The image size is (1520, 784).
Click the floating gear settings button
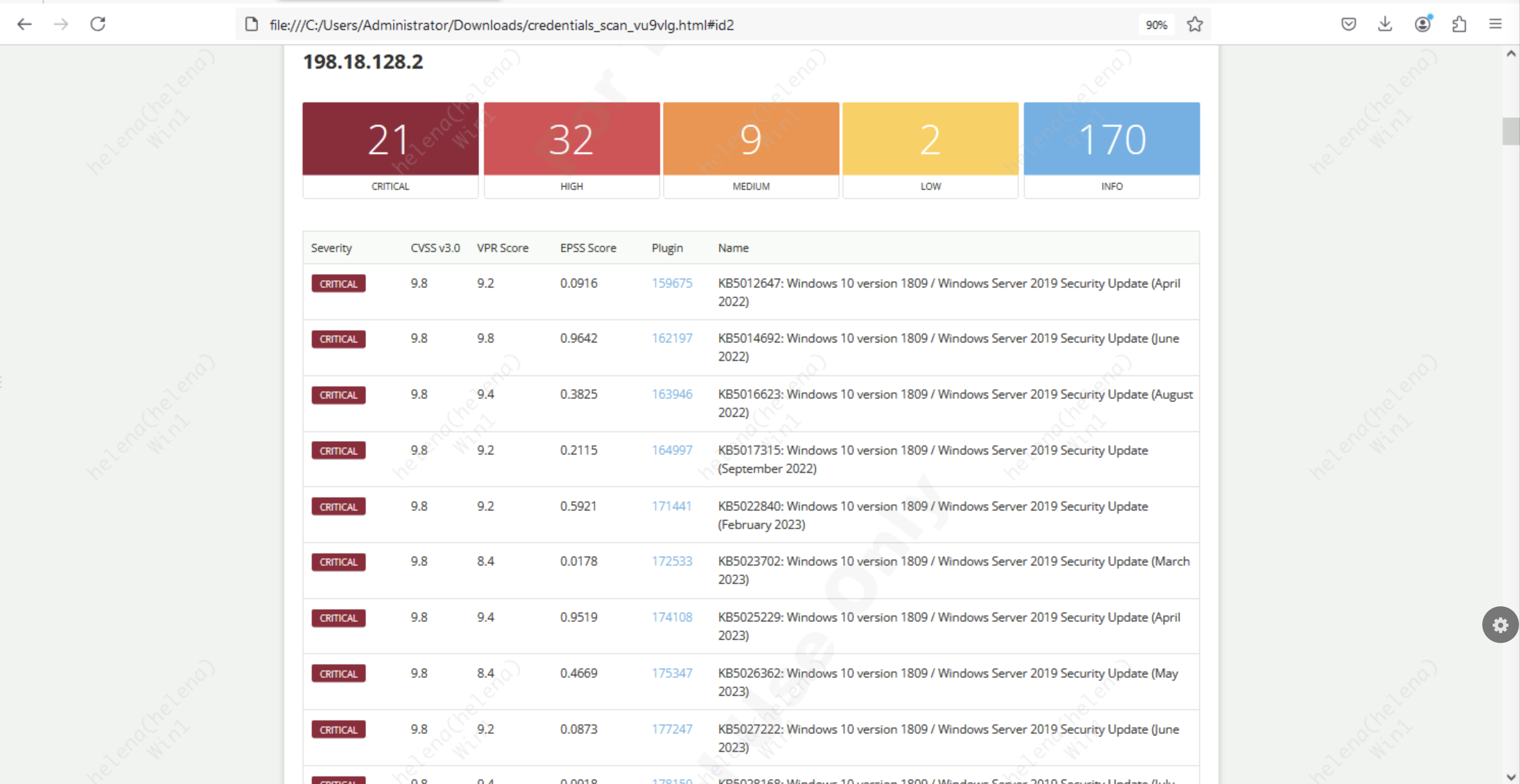click(1500, 625)
